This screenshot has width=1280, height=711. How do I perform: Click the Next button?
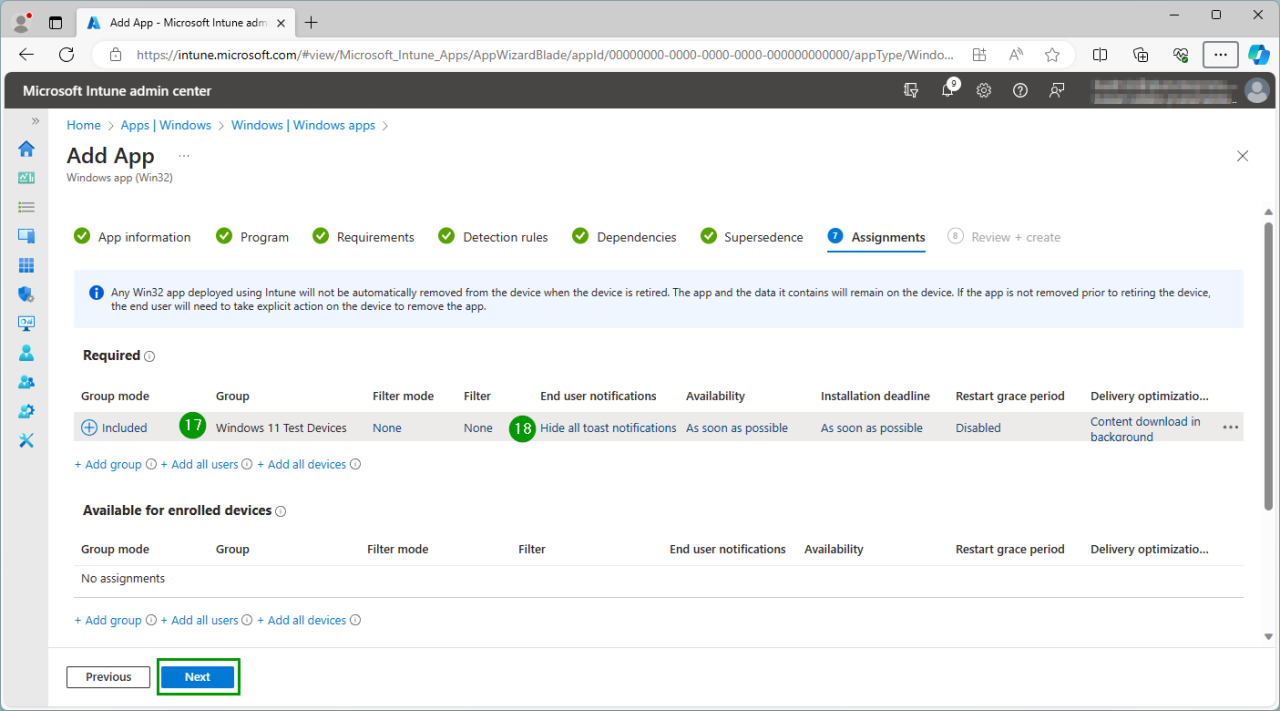[x=197, y=677]
